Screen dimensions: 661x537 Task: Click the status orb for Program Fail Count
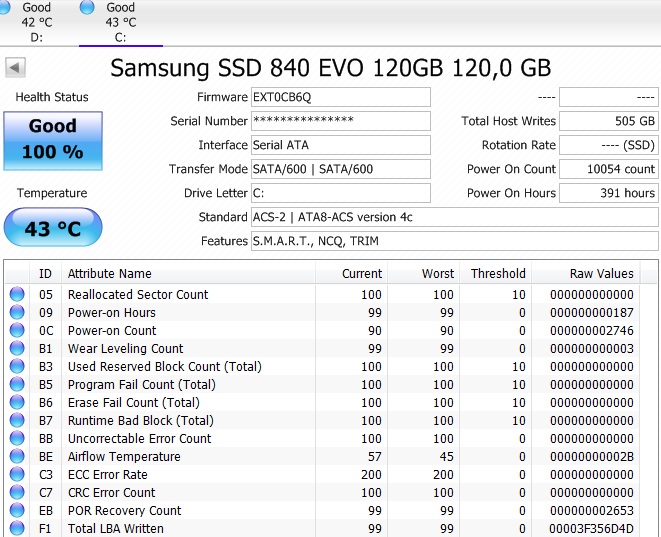[17, 384]
